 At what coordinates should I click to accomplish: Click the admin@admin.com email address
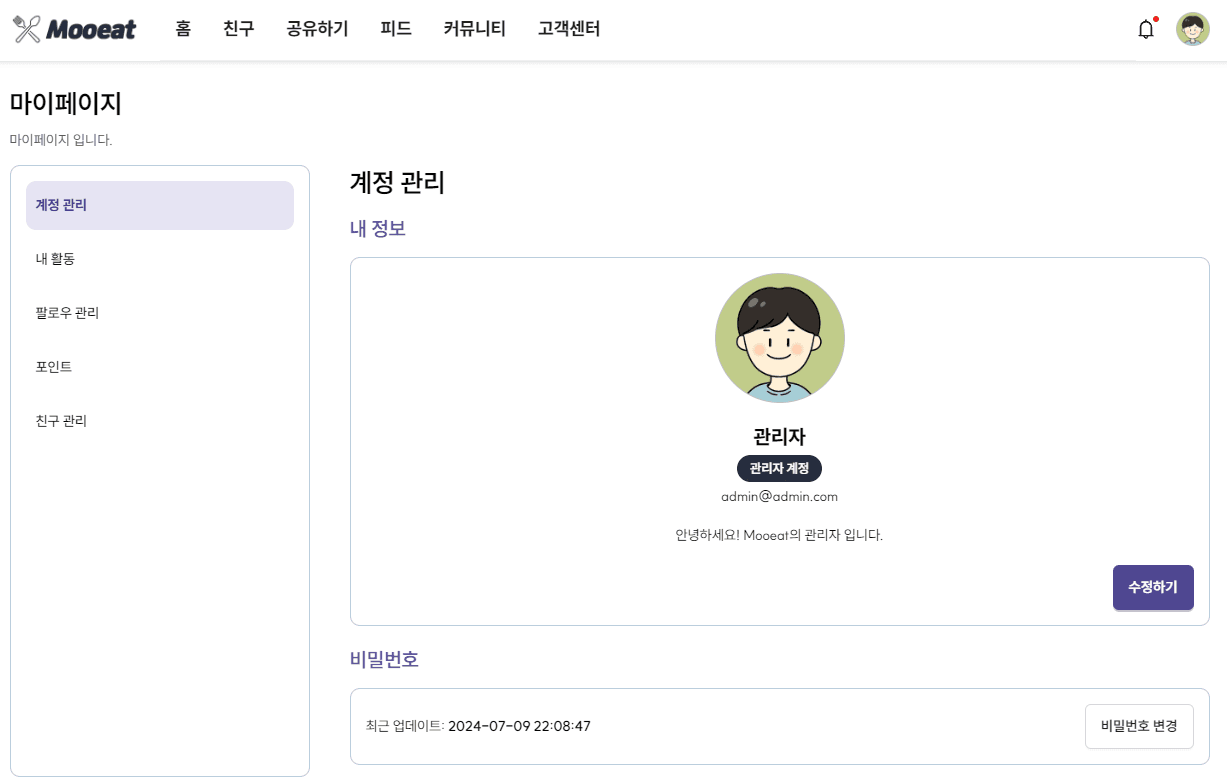coord(780,496)
